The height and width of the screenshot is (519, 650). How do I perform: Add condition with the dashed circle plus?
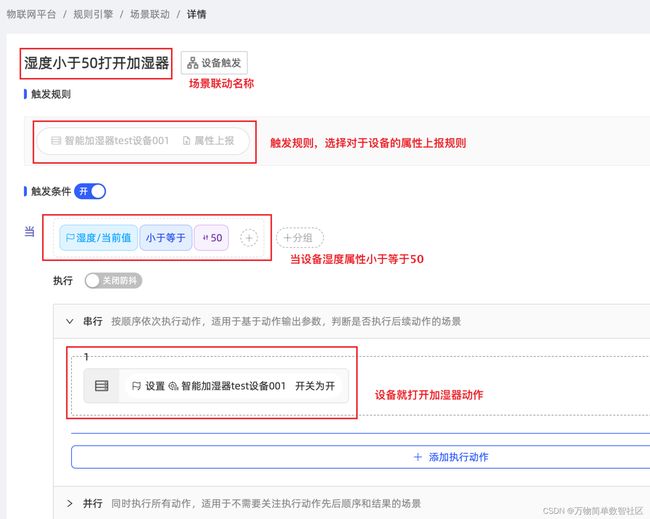coord(249,238)
